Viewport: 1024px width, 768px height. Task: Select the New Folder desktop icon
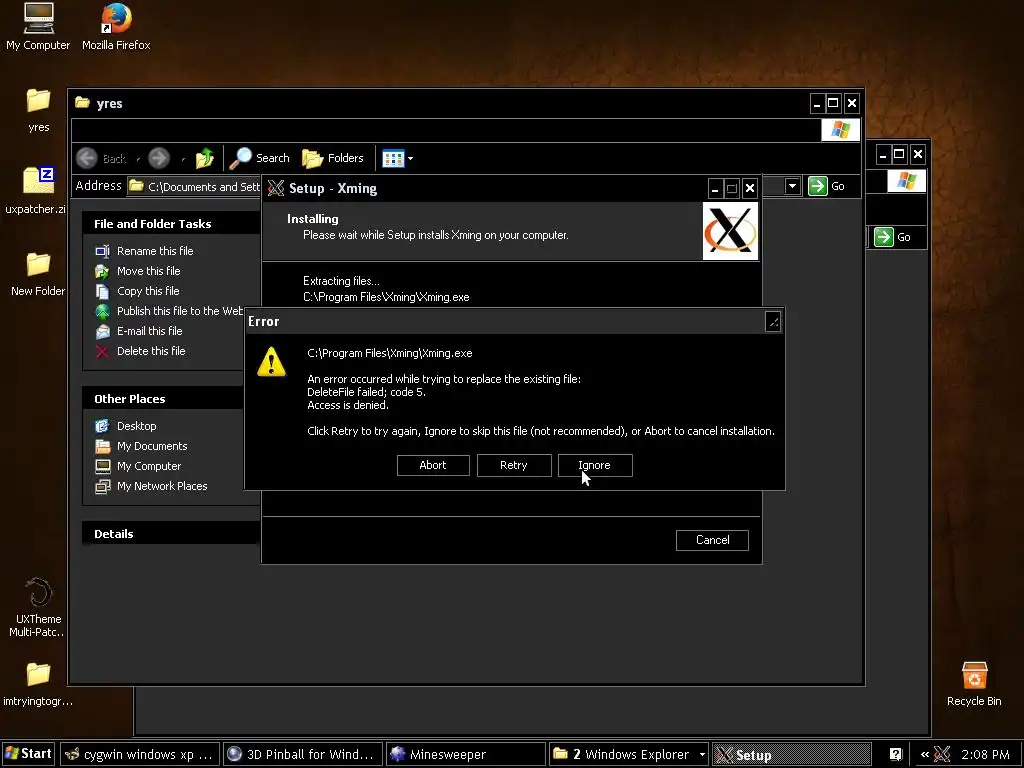[x=38, y=274]
